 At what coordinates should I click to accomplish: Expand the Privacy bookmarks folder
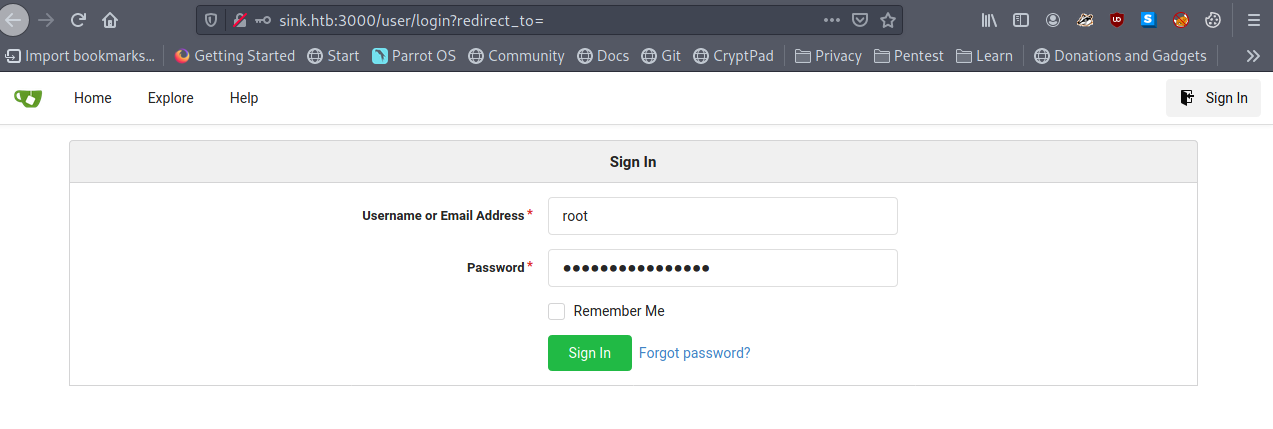828,56
